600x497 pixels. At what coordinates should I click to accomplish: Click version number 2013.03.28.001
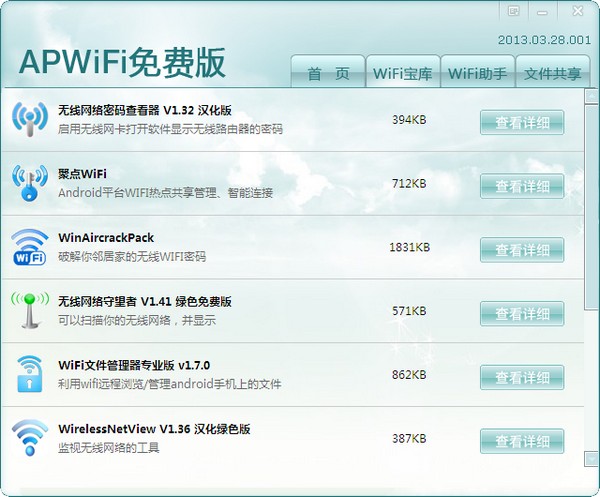[544, 40]
